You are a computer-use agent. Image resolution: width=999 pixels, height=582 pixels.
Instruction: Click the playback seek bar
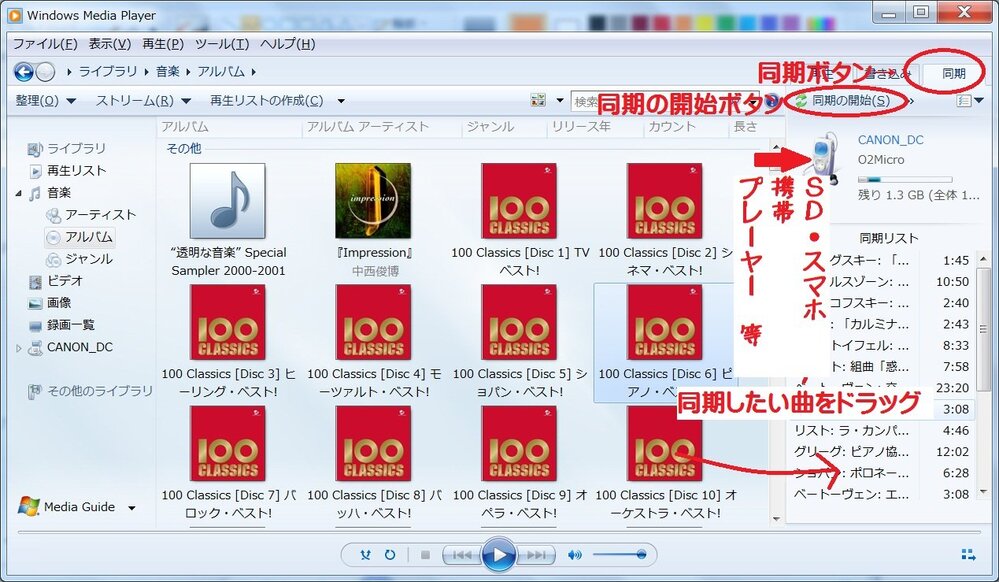coord(499,532)
